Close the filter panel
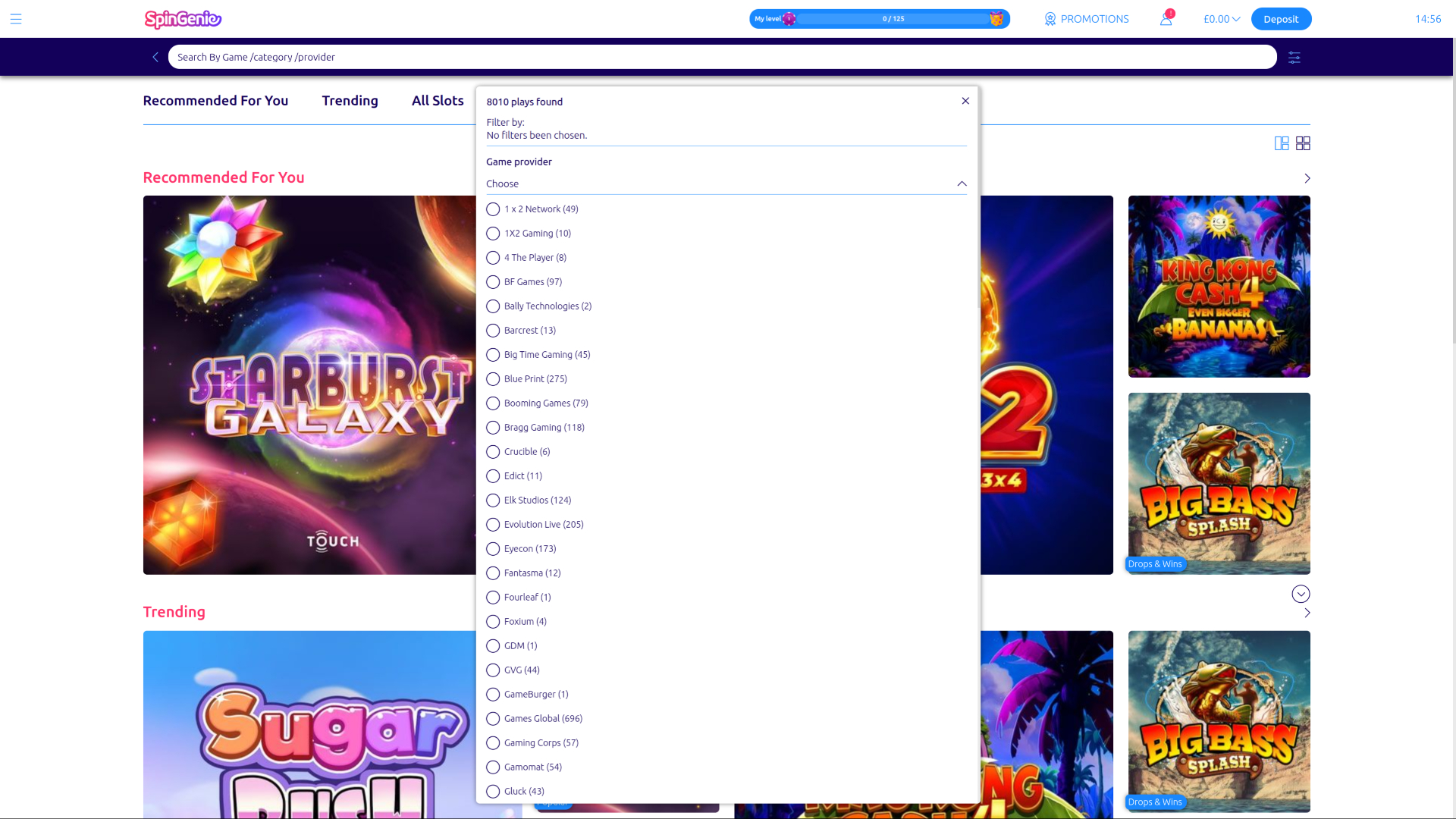This screenshot has height=819, width=1456. tap(965, 101)
